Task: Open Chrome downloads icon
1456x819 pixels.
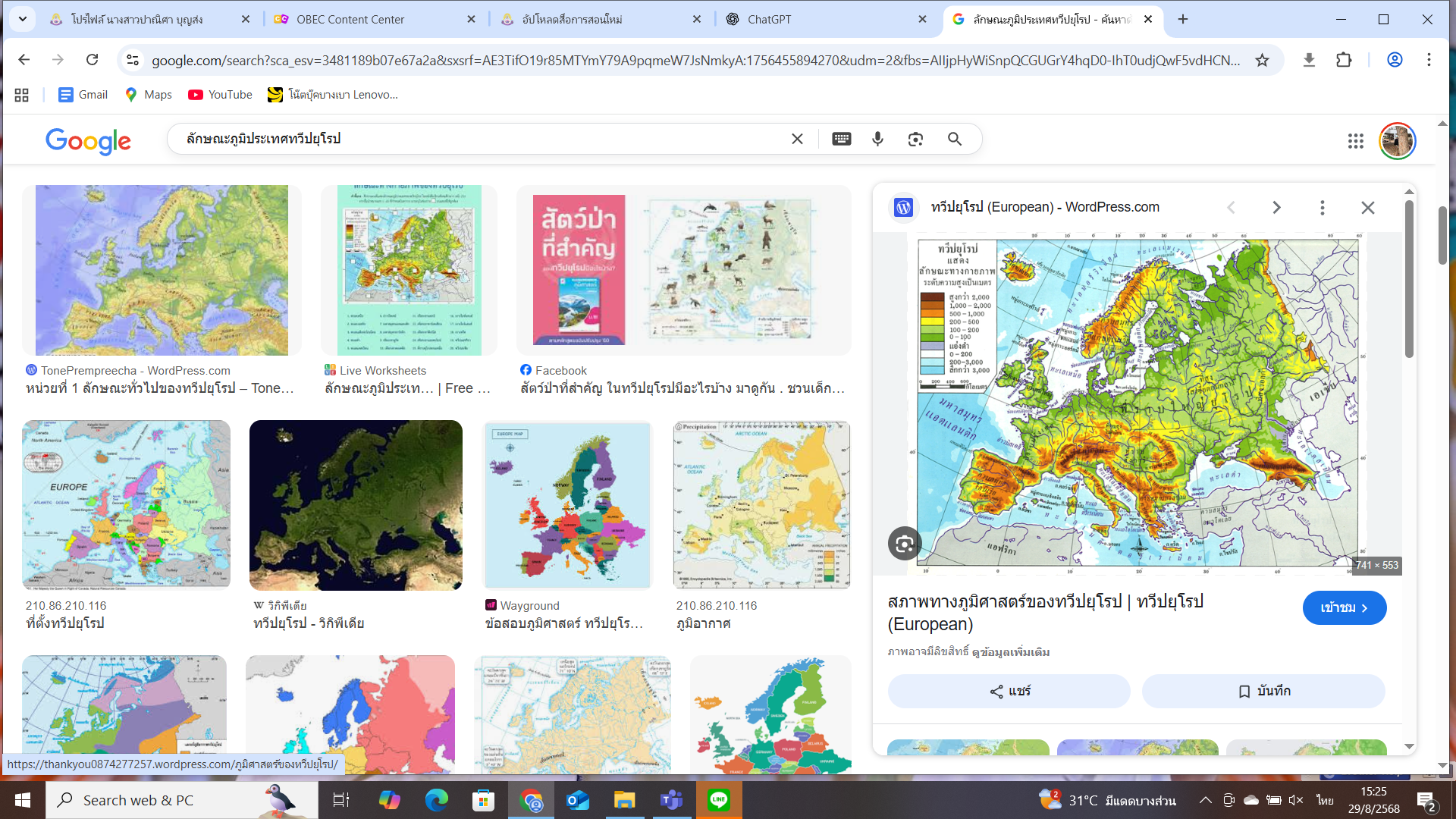Action: point(1309,60)
